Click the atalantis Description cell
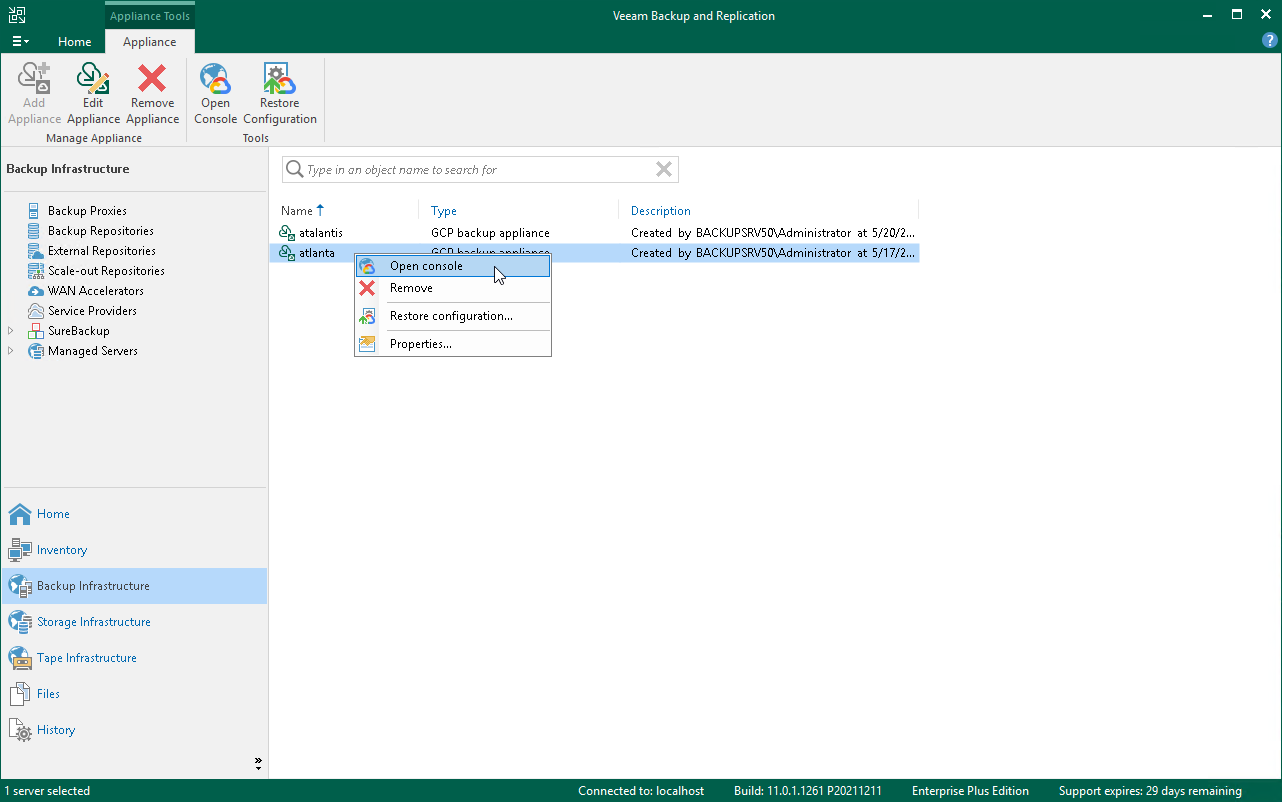1282x802 pixels. pyautogui.click(x=773, y=233)
